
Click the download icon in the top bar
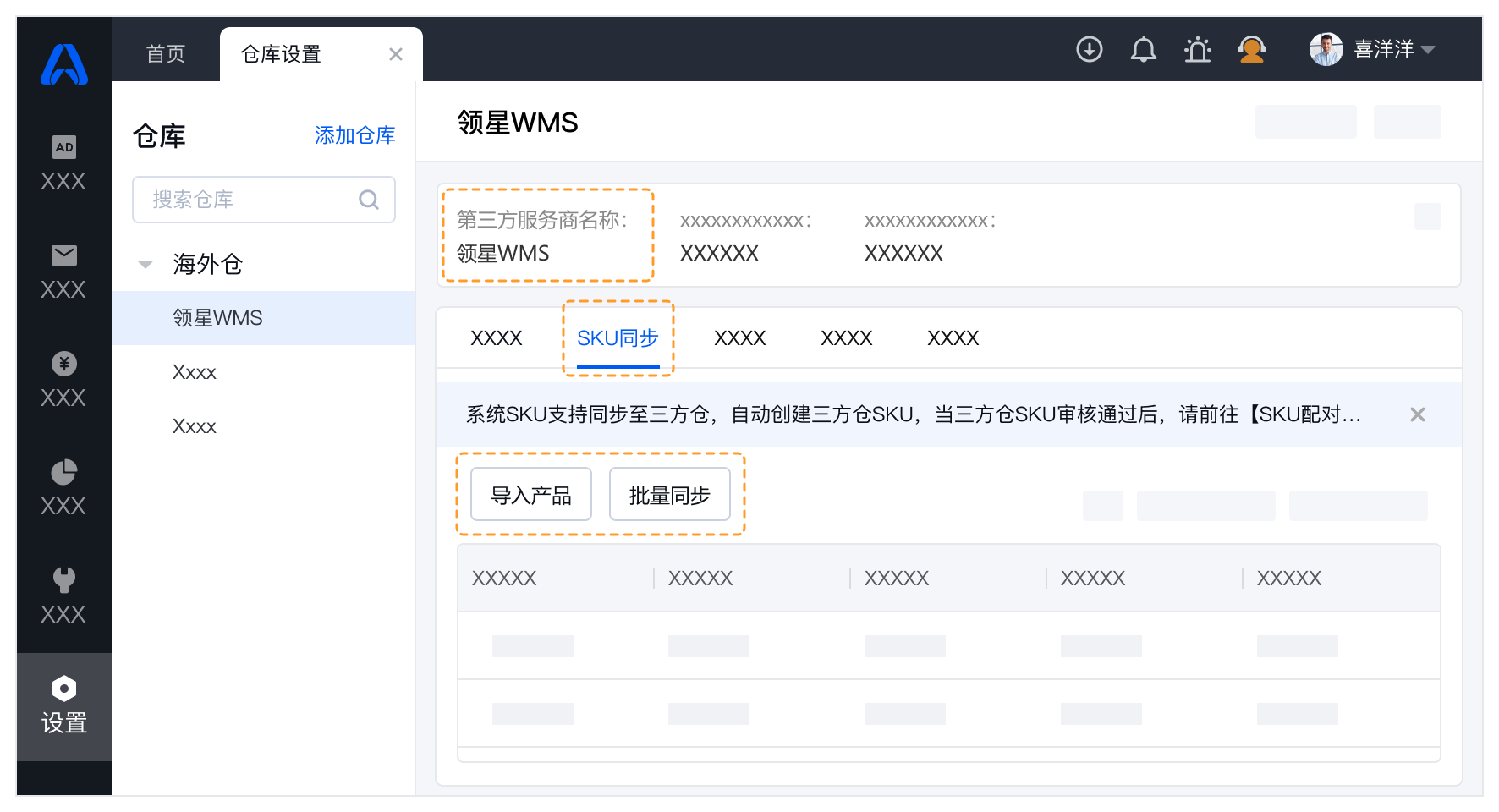click(1090, 49)
